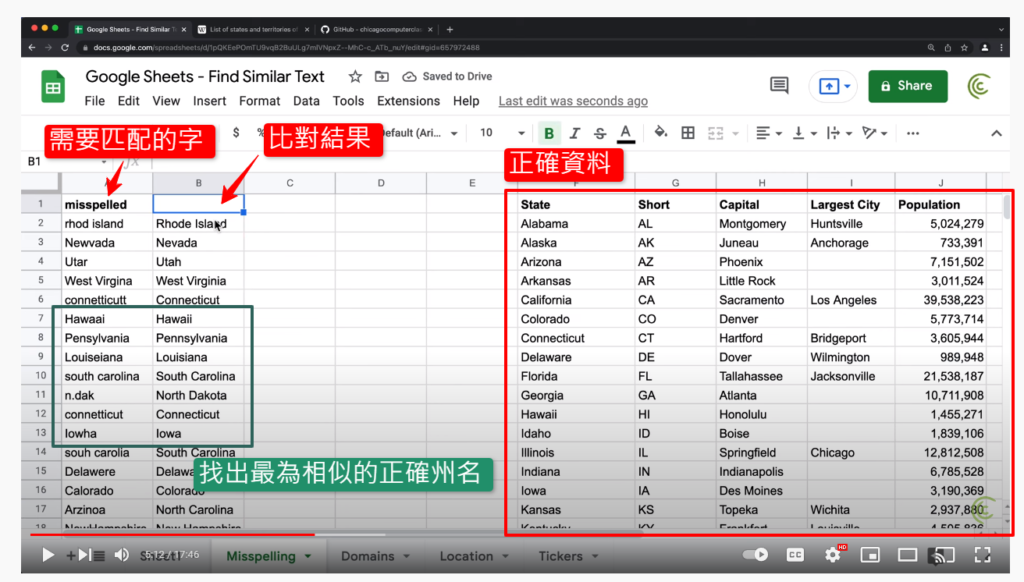Open horizontal align dropdown

[769, 133]
